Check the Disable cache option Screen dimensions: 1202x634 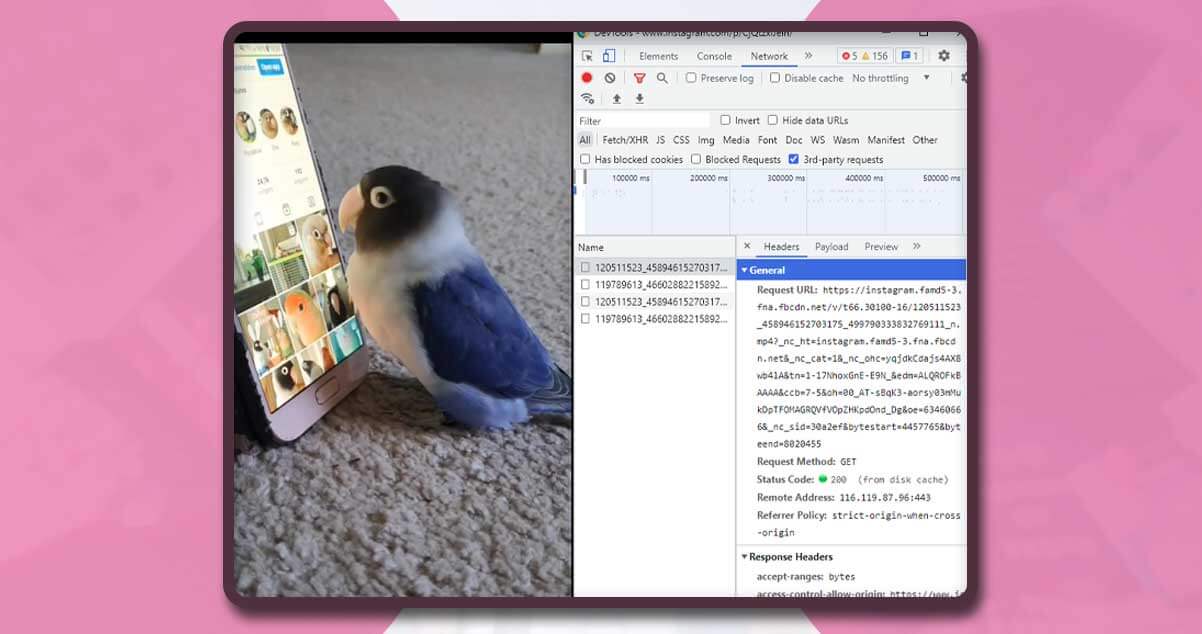(x=773, y=78)
